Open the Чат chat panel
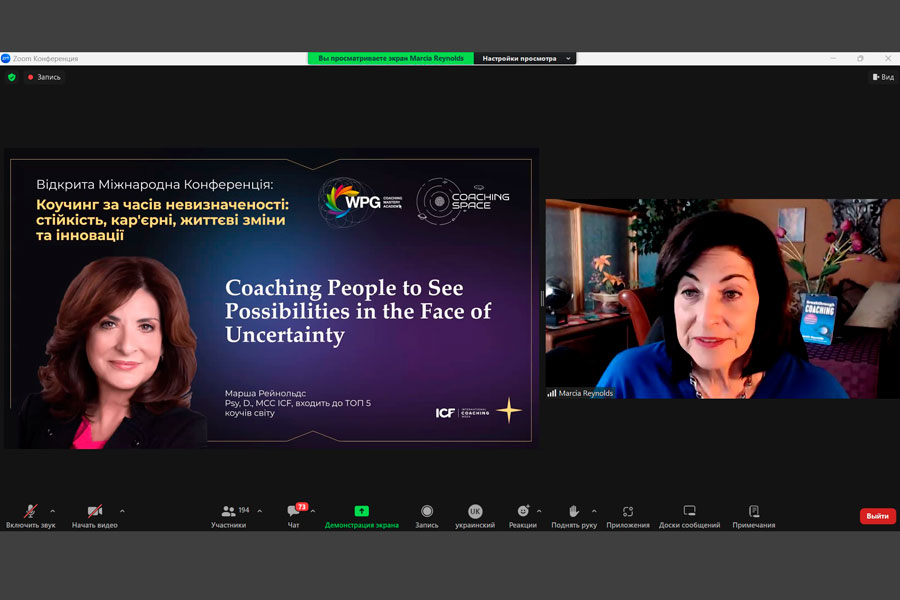900x600 pixels. click(294, 511)
